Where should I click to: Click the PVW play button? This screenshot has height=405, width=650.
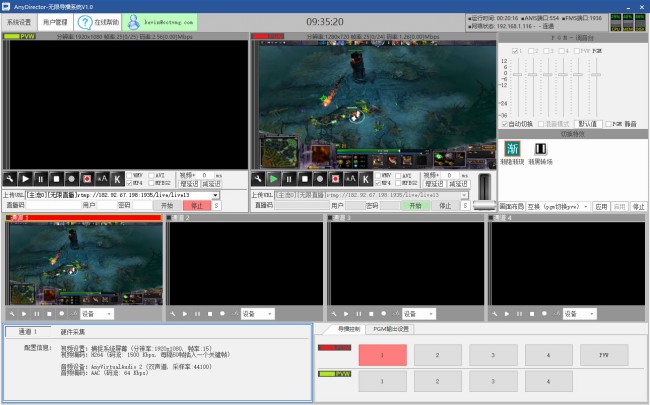pos(25,179)
